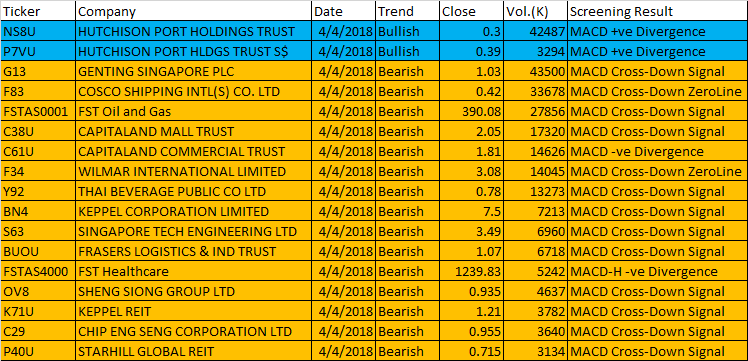Click the MACD -ve Divergence result cell
Image resolution: width=748 pixels, height=361 pixels.
click(x=658, y=152)
